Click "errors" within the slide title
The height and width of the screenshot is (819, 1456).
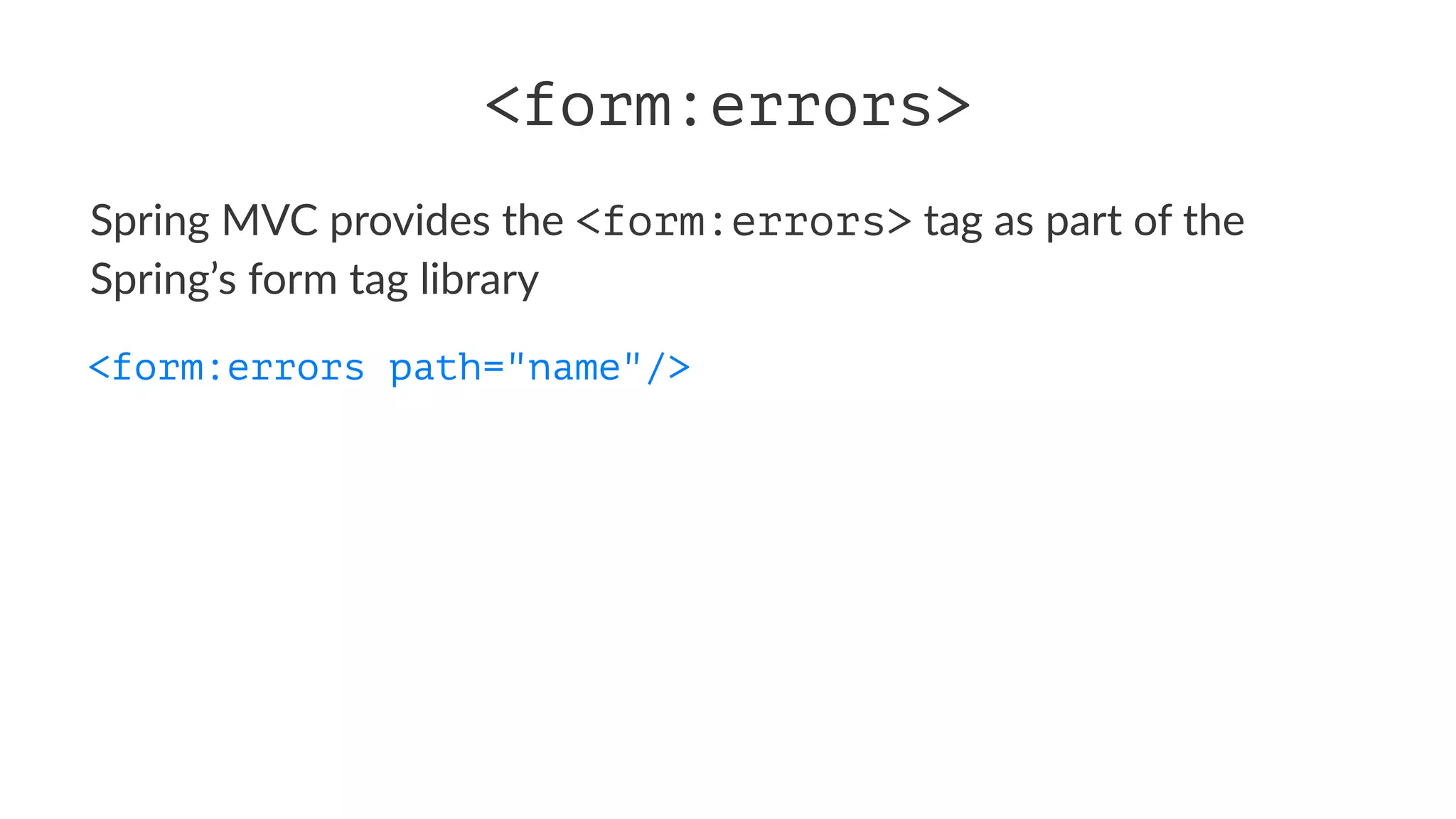point(821,107)
